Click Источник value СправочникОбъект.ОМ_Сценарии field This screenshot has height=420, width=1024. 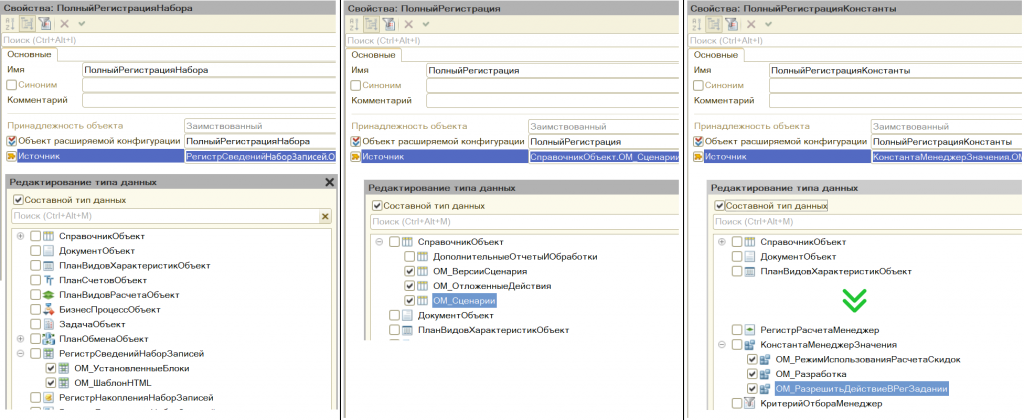click(604, 156)
